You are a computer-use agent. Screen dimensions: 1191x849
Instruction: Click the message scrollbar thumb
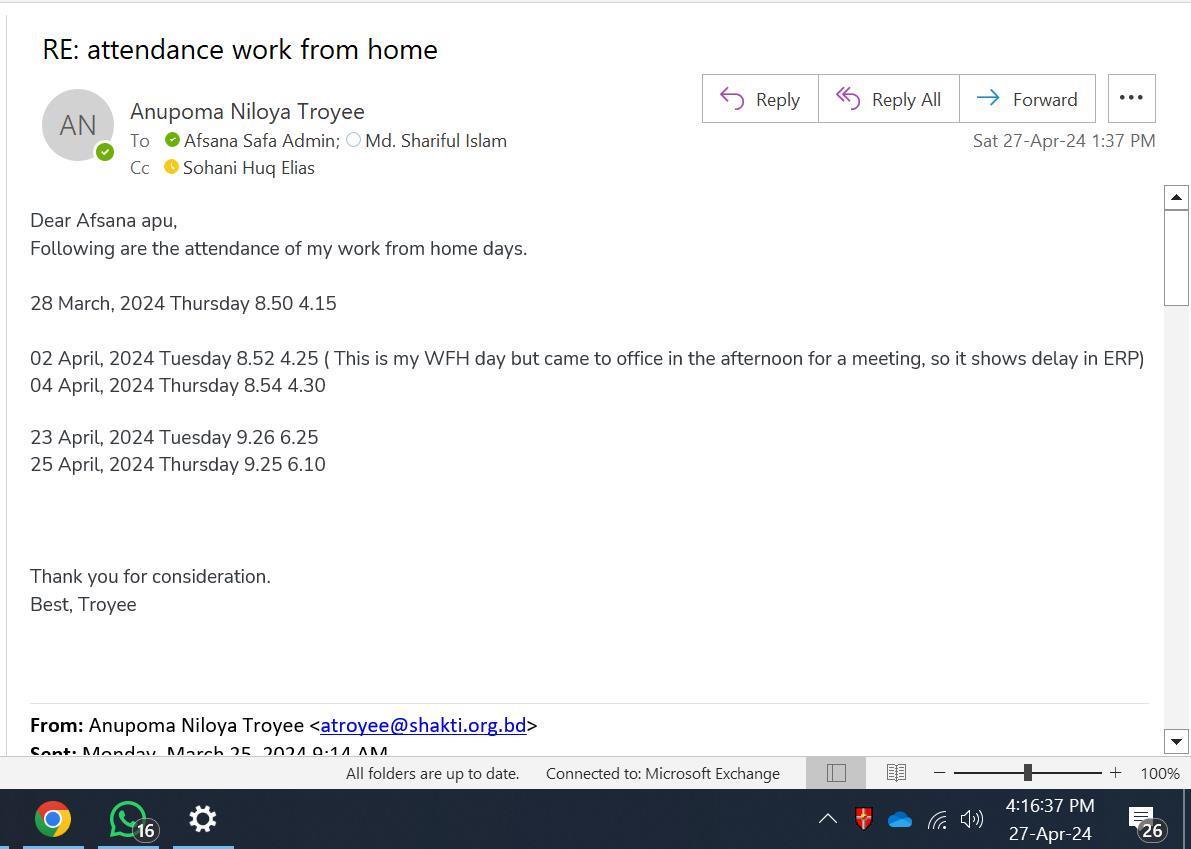click(1176, 257)
